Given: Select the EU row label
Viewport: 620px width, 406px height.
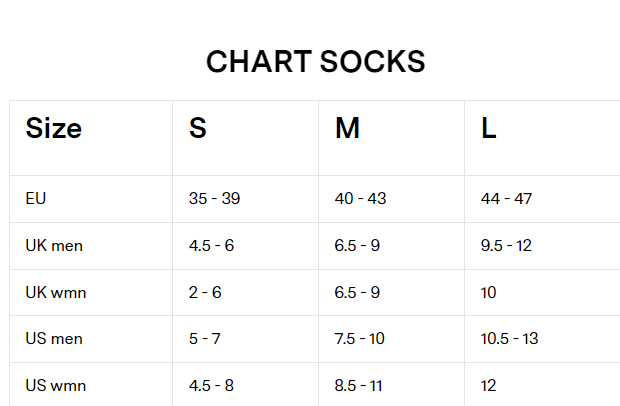Looking at the screenshot, I should pos(36,198).
